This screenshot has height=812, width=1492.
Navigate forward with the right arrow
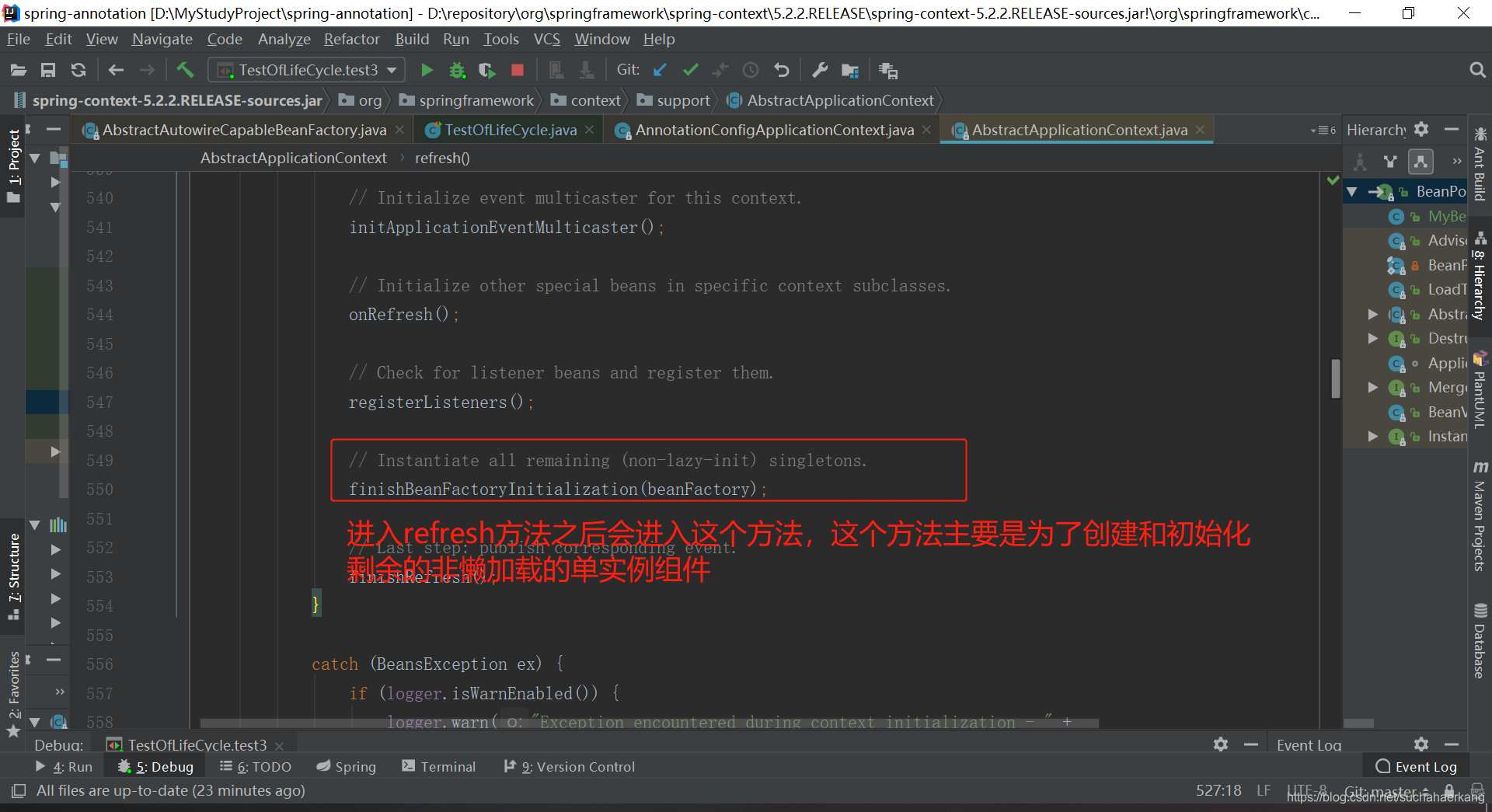point(147,71)
